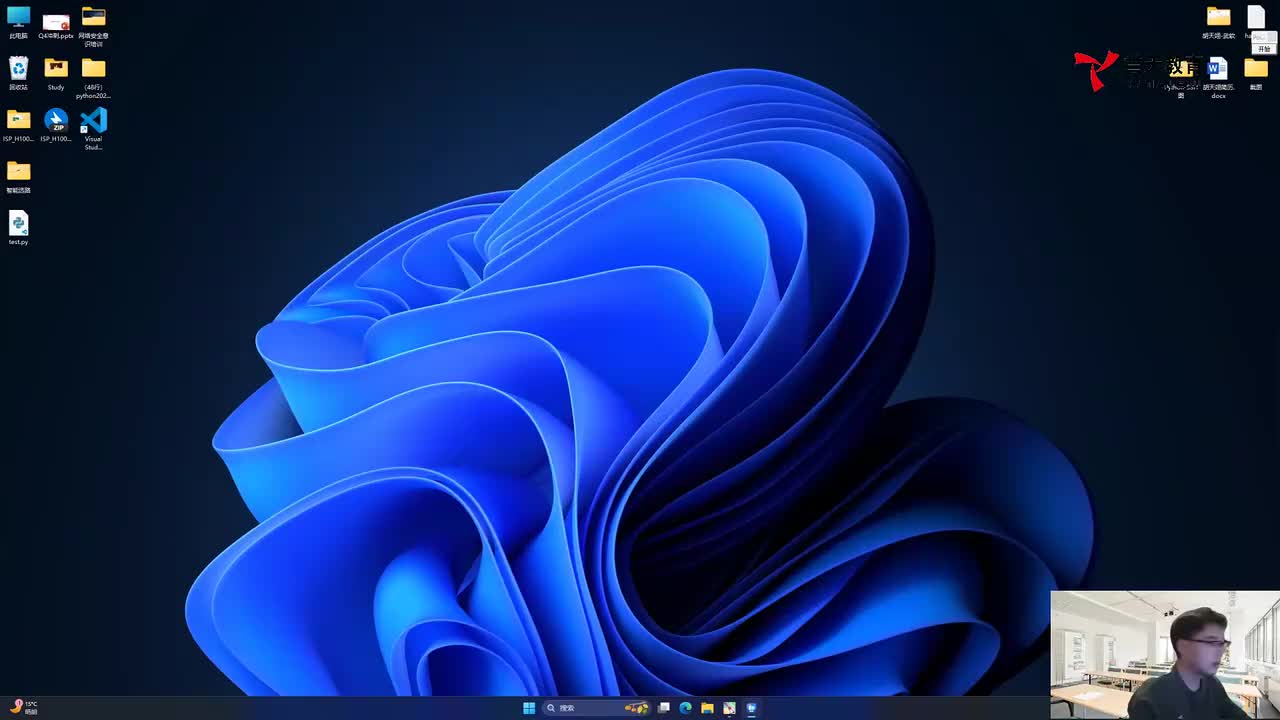Select the ISP_H100 folder icon
Screen dimensions: 1280x720
18,125
